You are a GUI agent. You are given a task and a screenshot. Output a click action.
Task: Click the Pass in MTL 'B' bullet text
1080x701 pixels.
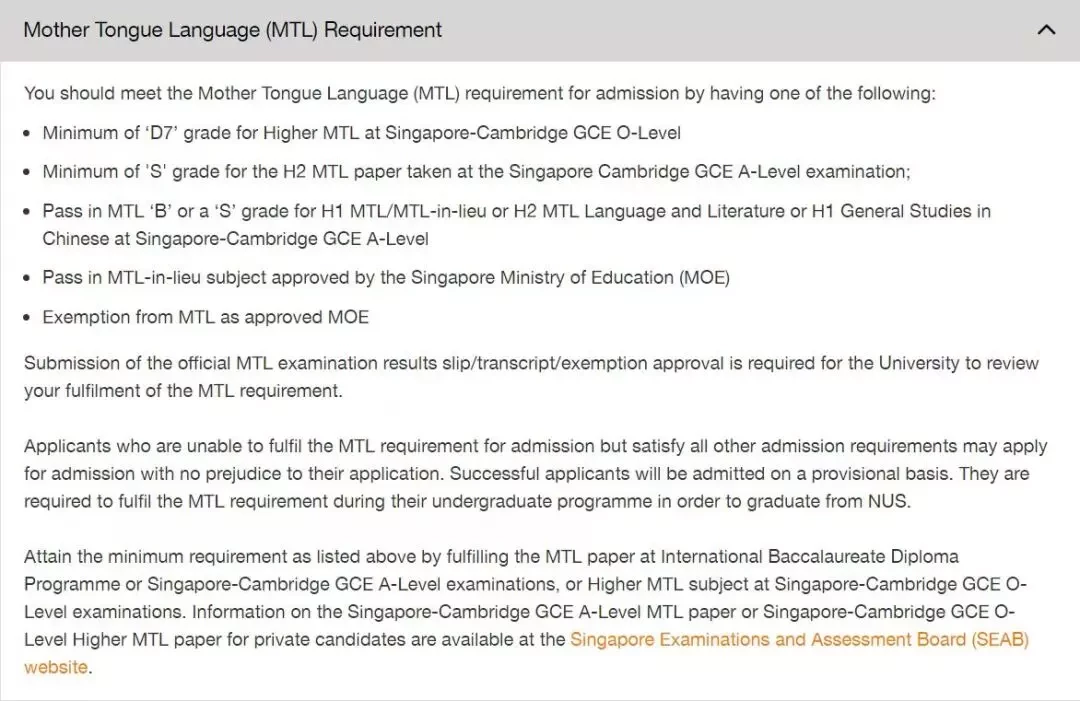tap(517, 211)
